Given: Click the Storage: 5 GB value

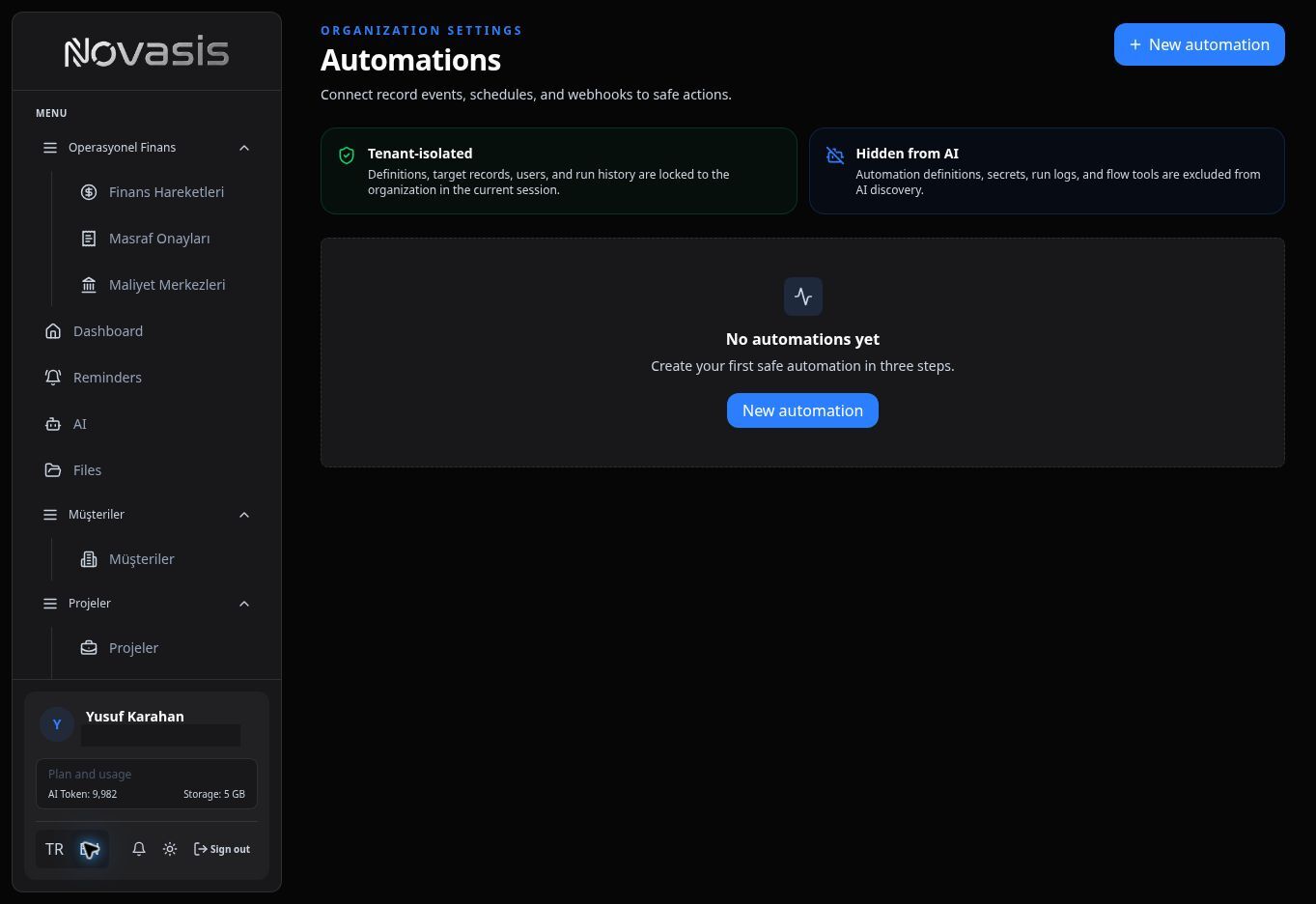Looking at the screenshot, I should (214, 794).
